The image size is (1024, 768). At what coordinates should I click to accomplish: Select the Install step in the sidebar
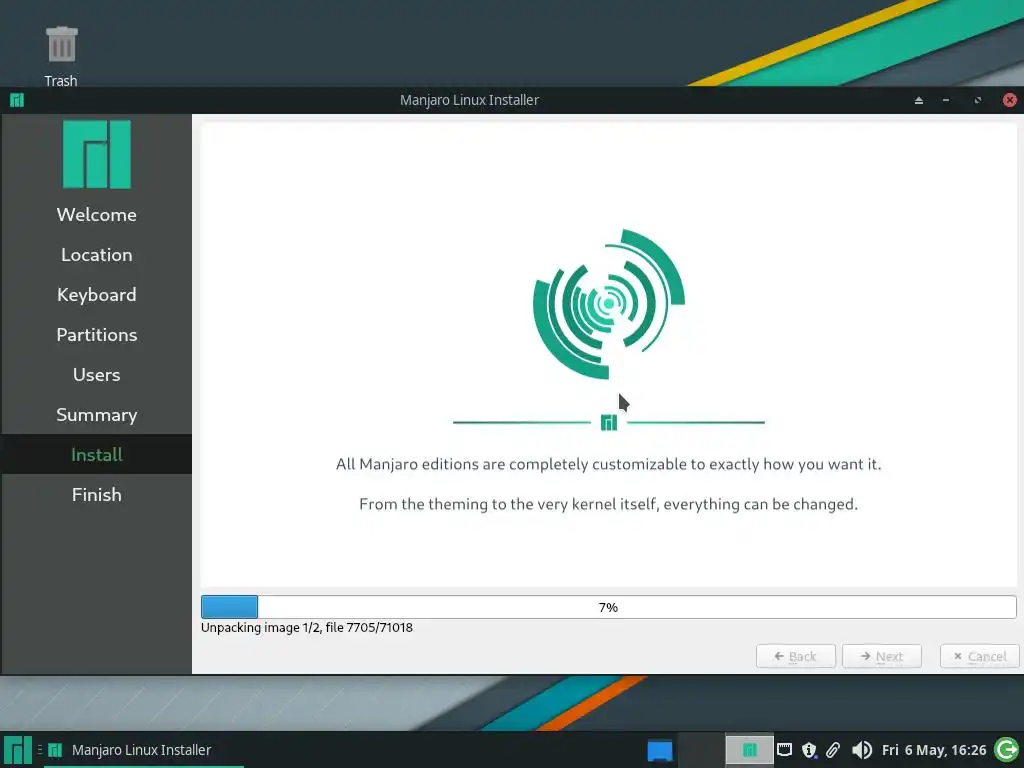click(97, 455)
